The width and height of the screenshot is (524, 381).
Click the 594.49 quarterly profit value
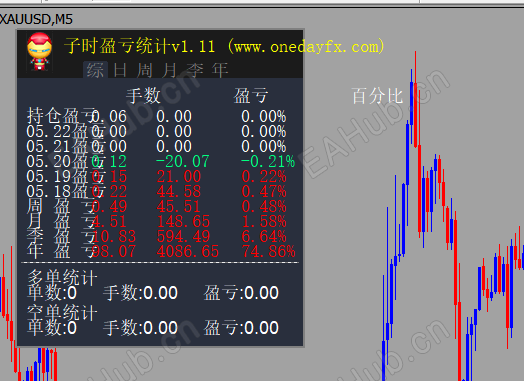pos(183,237)
